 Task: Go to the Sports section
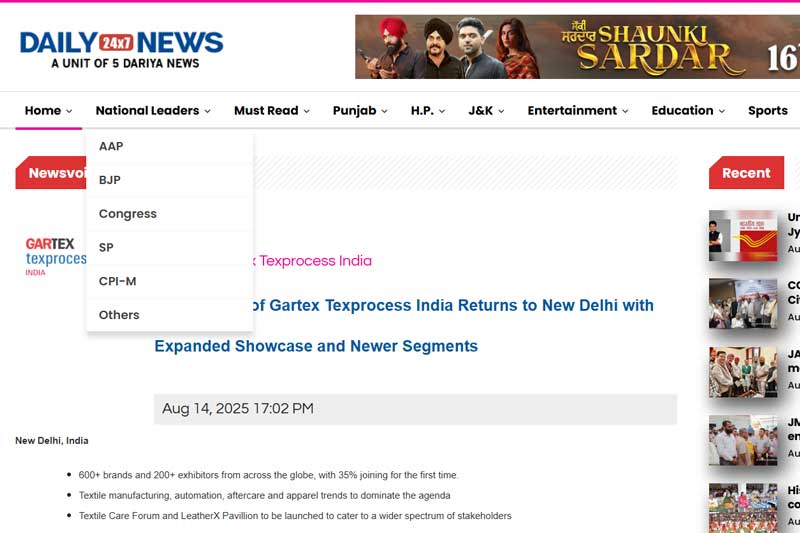[768, 111]
